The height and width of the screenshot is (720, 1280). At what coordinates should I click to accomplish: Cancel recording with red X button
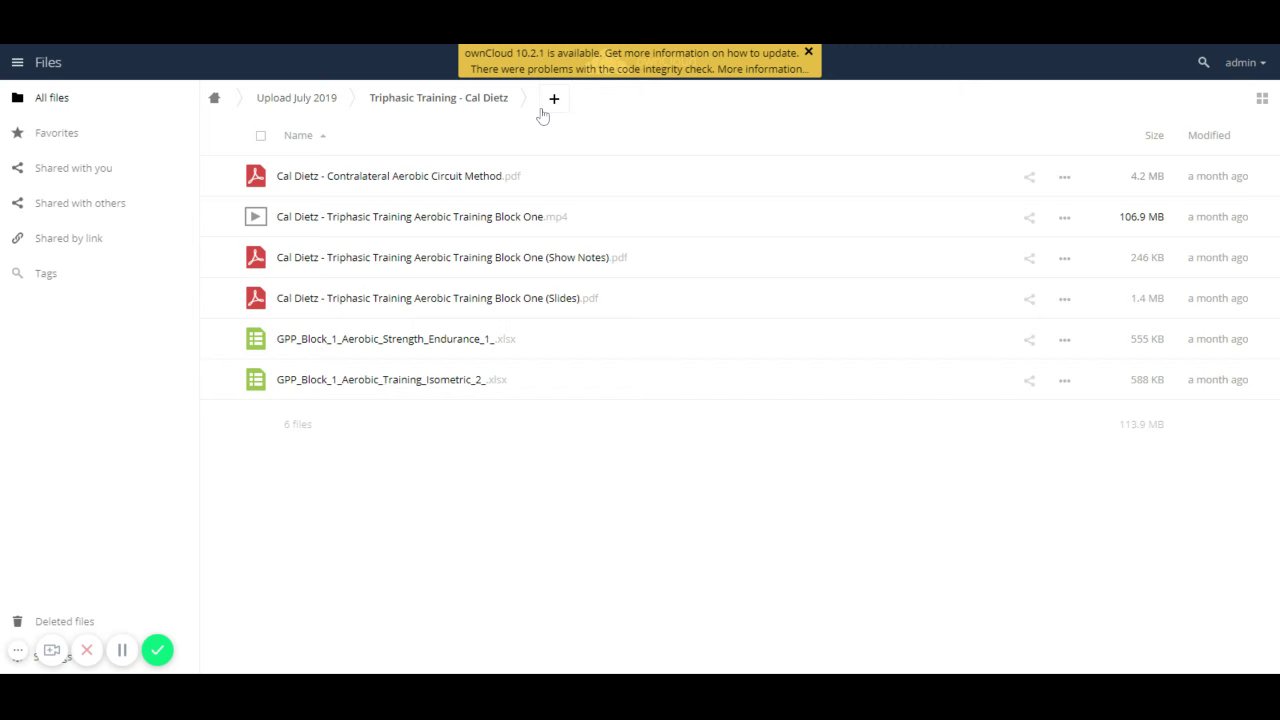click(x=87, y=651)
